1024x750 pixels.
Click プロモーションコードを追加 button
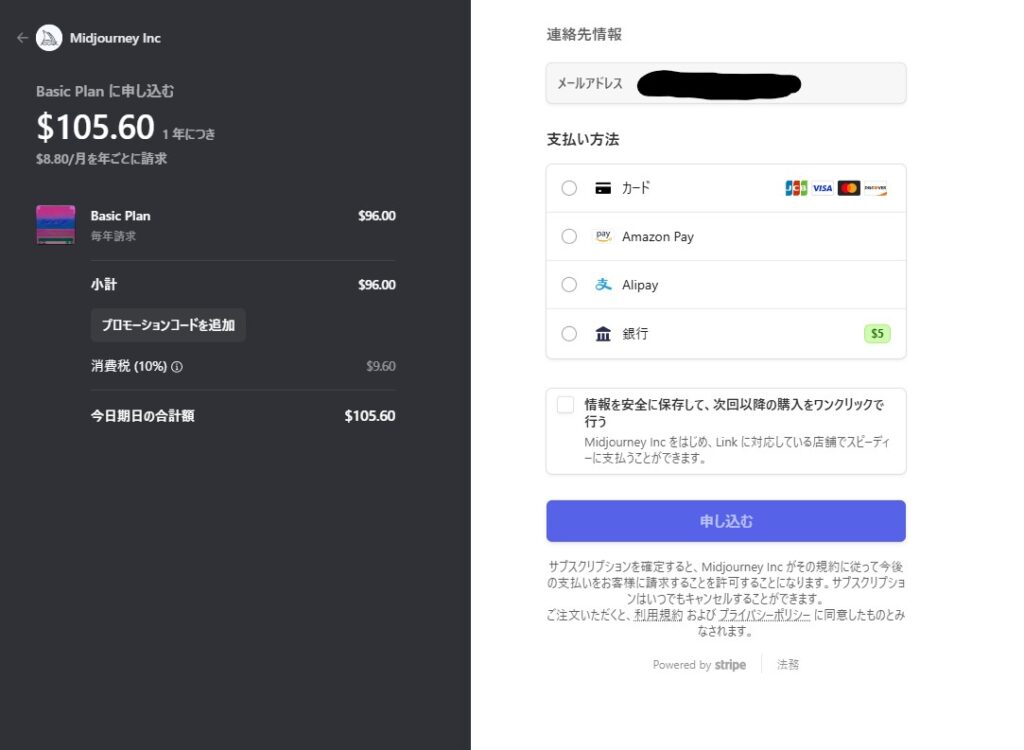point(168,325)
